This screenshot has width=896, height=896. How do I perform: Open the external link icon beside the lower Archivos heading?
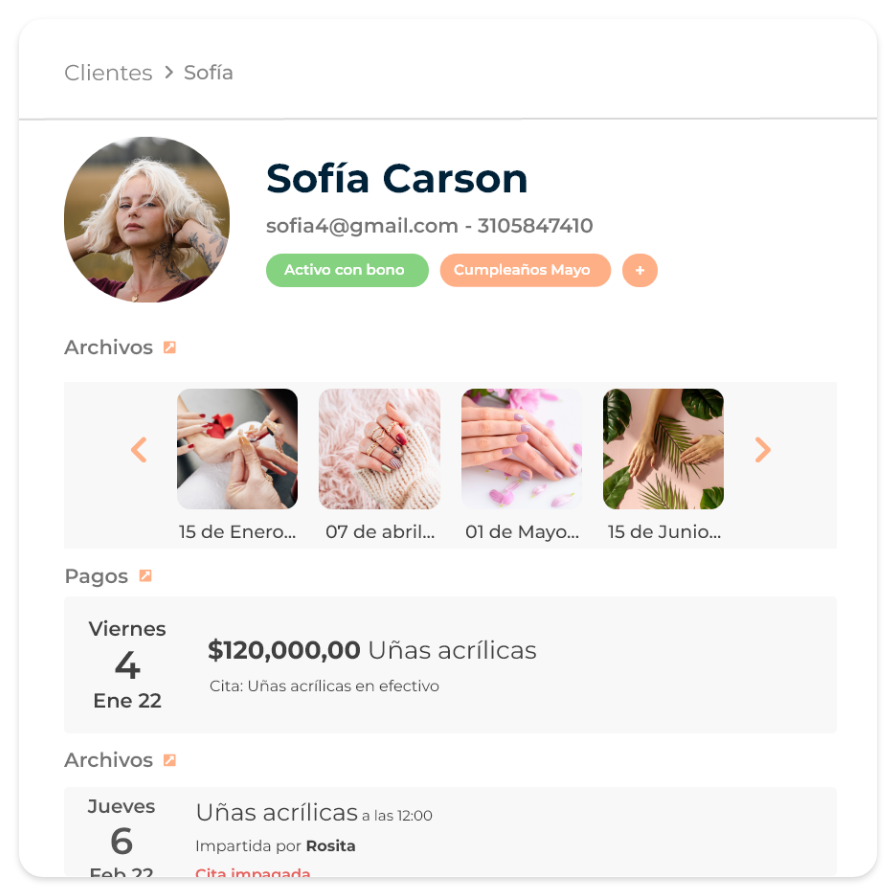point(170,760)
